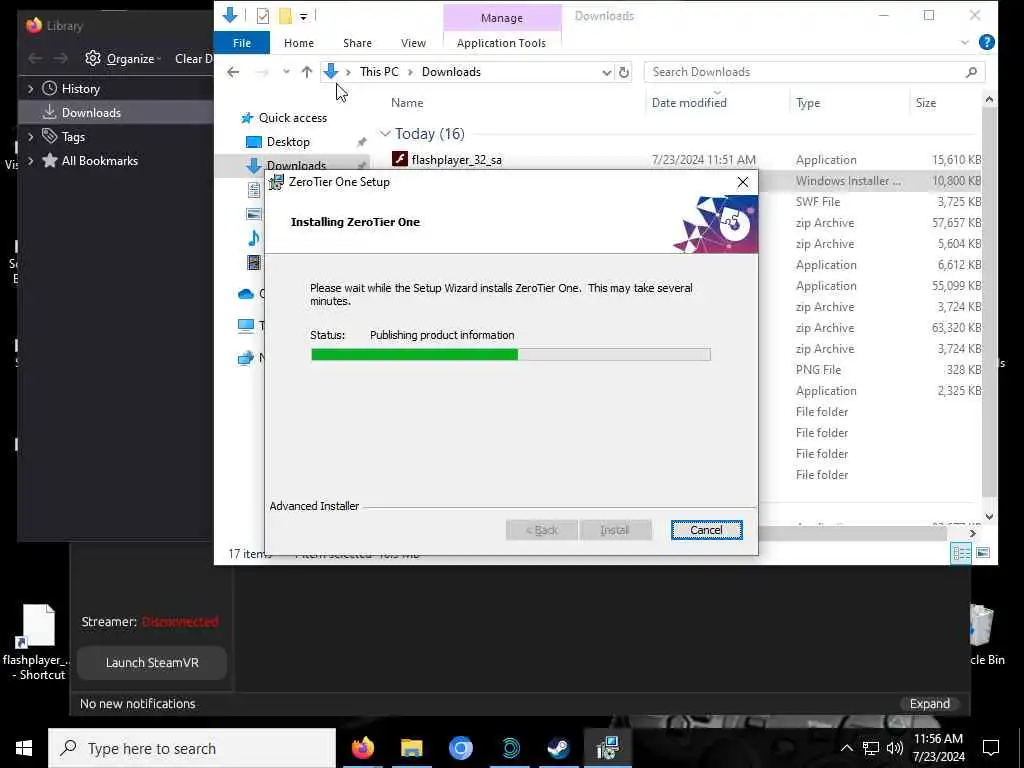This screenshot has width=1024, height=768.
Task: Click the This PC monitor icon
Action: point(246,325)
